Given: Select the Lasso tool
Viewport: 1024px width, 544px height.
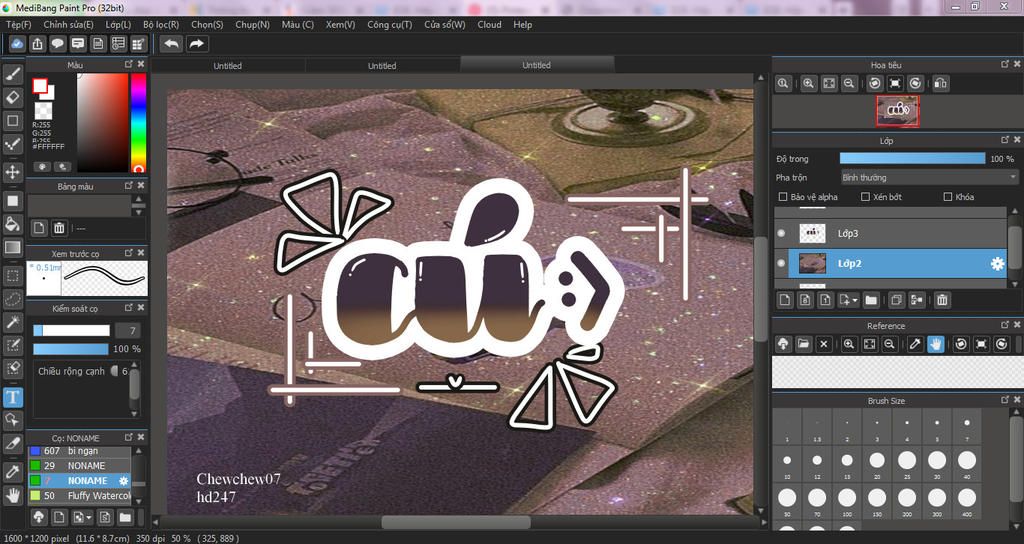Looking at the screenshot, I should coord(12,299).
